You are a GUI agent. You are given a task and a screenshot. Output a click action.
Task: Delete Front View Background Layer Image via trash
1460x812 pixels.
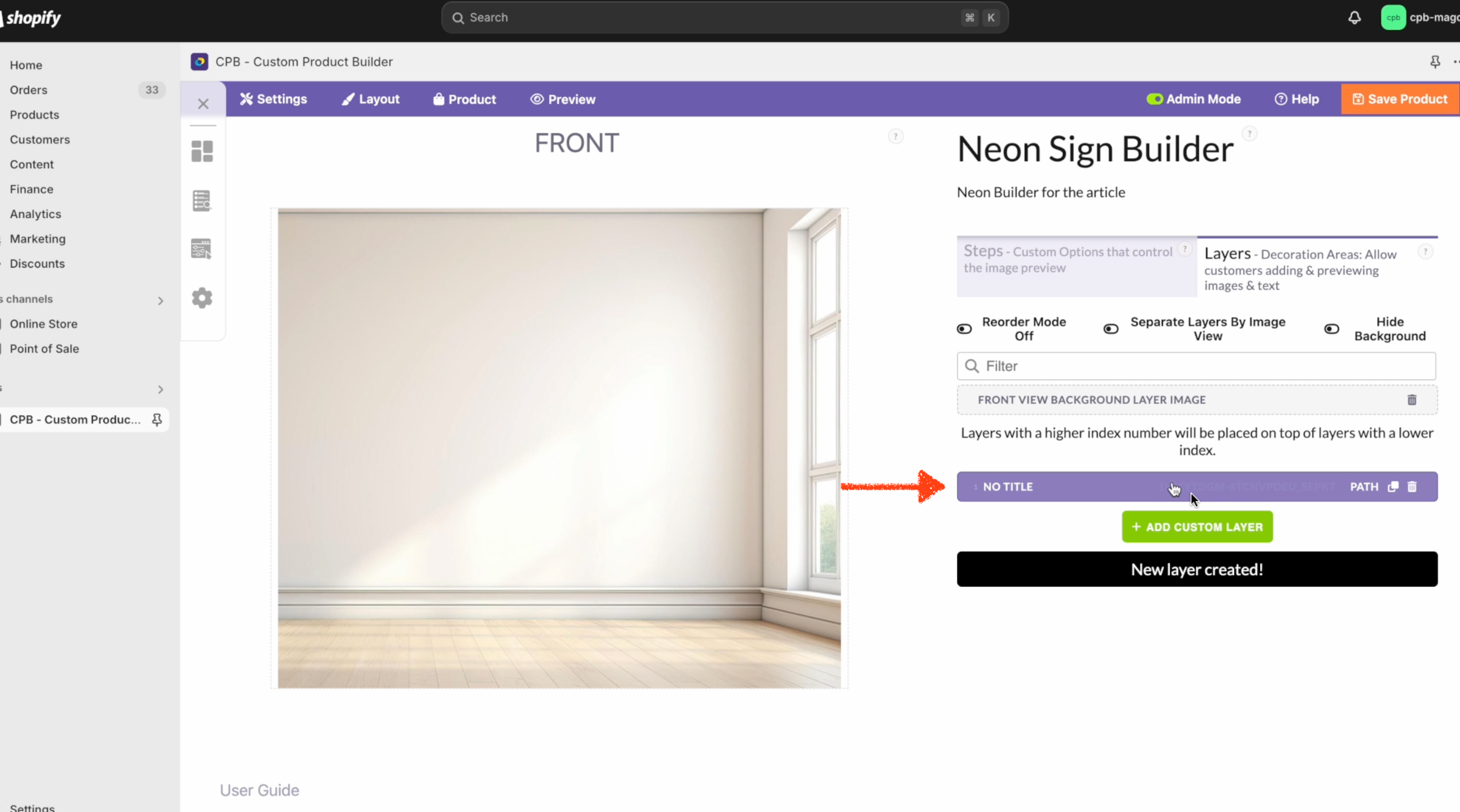(x=1412, y=400)
